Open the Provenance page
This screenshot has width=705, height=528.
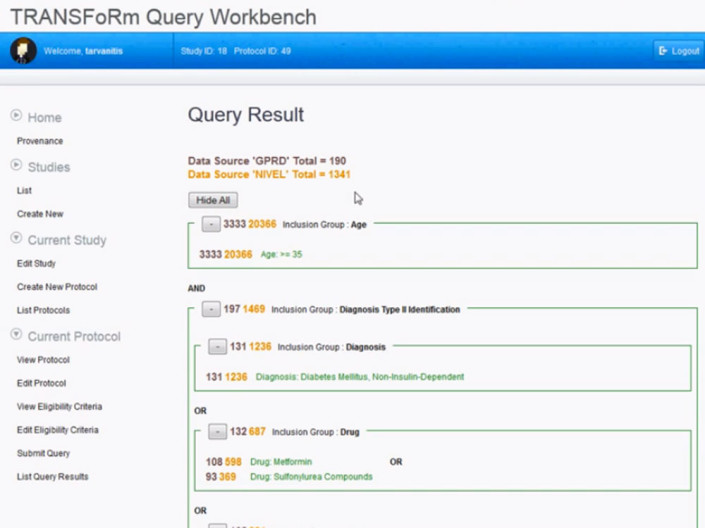pos(40,141)
